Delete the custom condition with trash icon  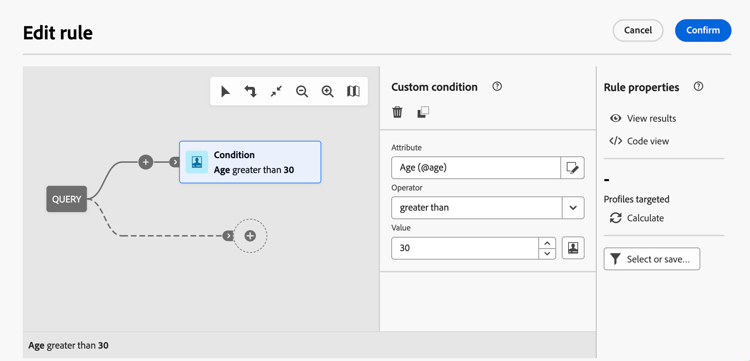click(397, 112)
